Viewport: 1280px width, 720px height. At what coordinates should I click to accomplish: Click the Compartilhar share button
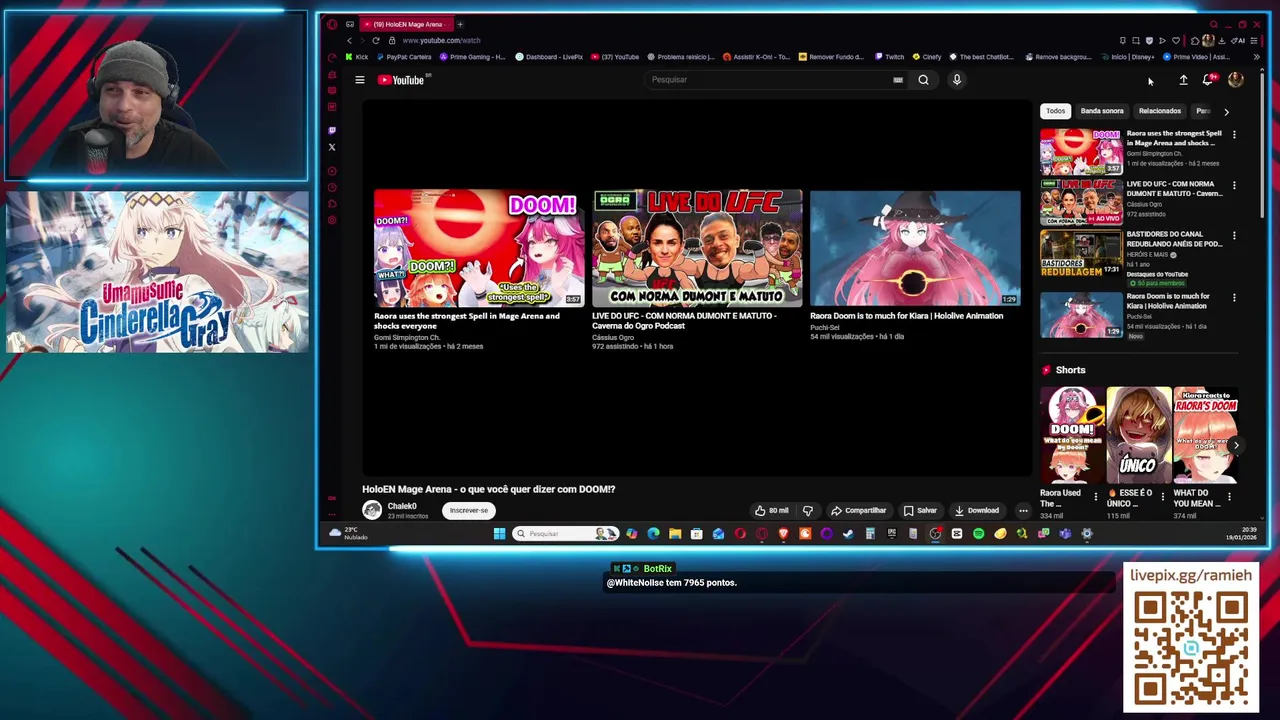[x=859, y=510]
